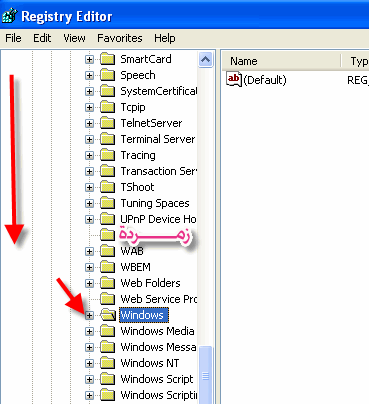Select the Web Folders key label
Screen dimensions: 369x404
click(150, 283)
